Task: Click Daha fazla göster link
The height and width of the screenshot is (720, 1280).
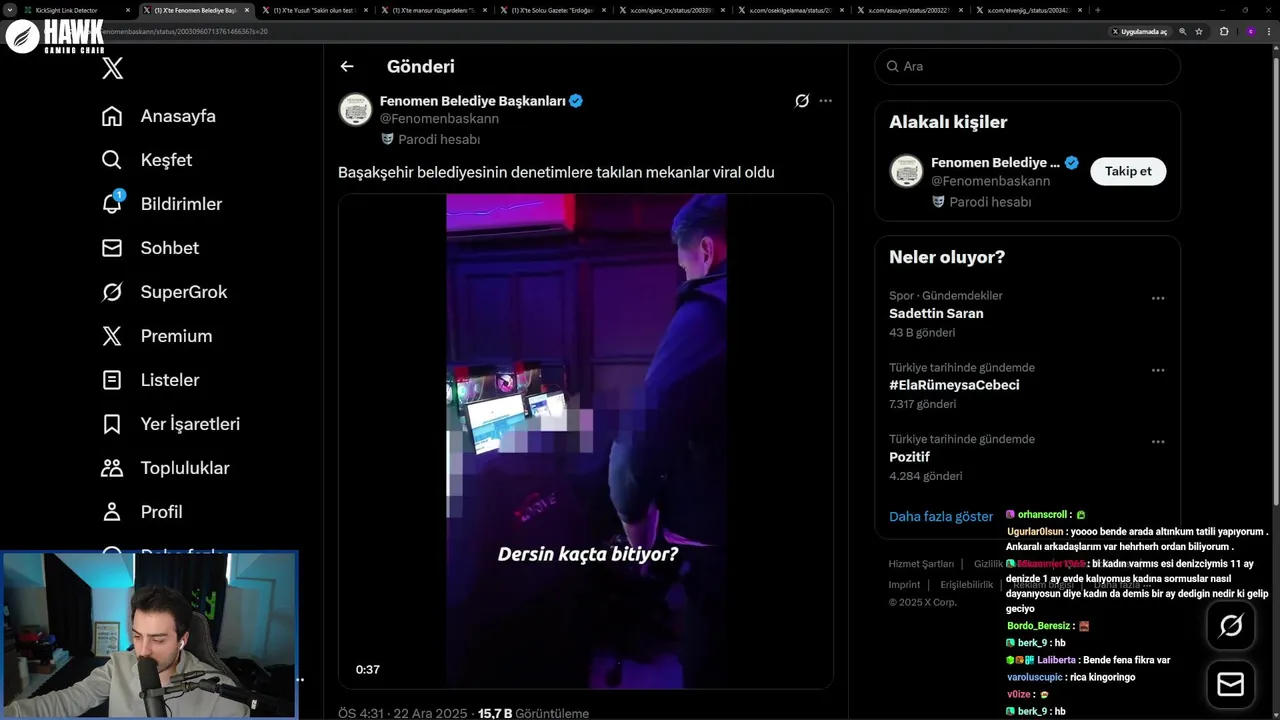Action: click(941, 516)
